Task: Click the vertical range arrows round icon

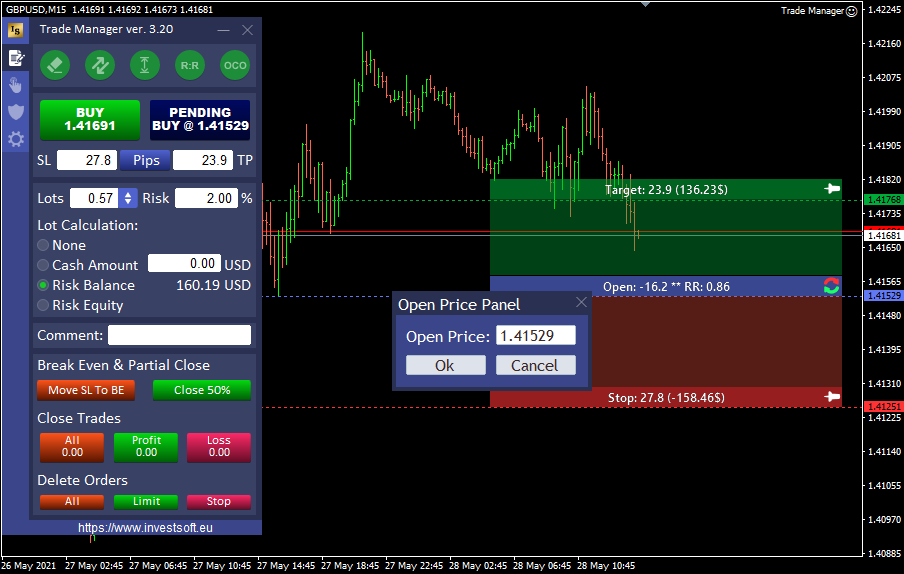Action: point(145,65)
